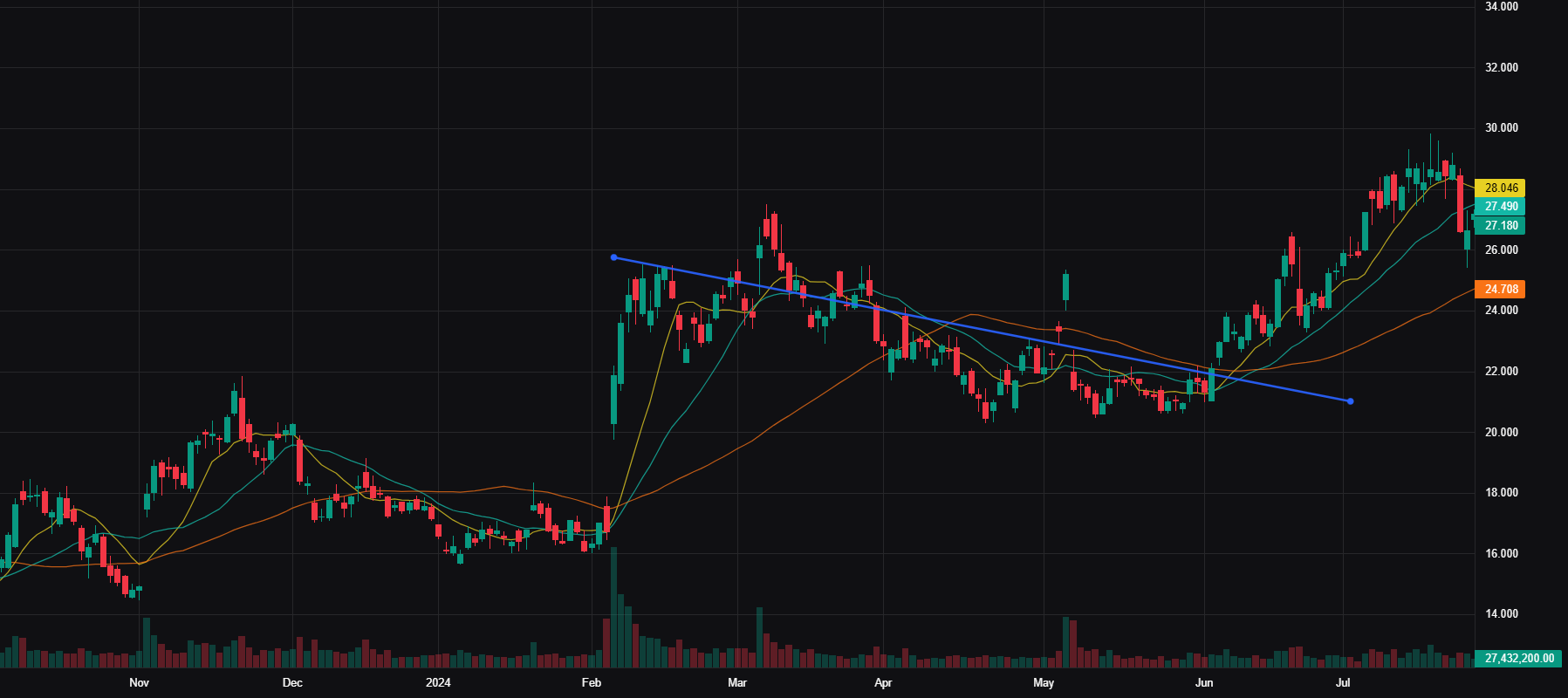Click the green 27.180 last price label
Image resolution: width=1568 pixels, height=698 pixels.
tap(1500, 226)
